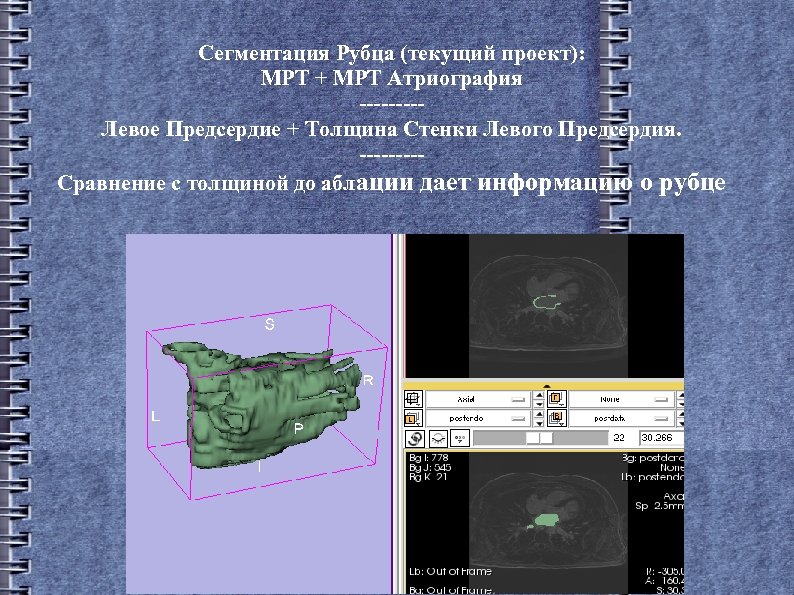Image resolution: width=794 pixels, height=595 pixels.
Task: Toggle the link slice views icon
Action: [x=414, y=438]
